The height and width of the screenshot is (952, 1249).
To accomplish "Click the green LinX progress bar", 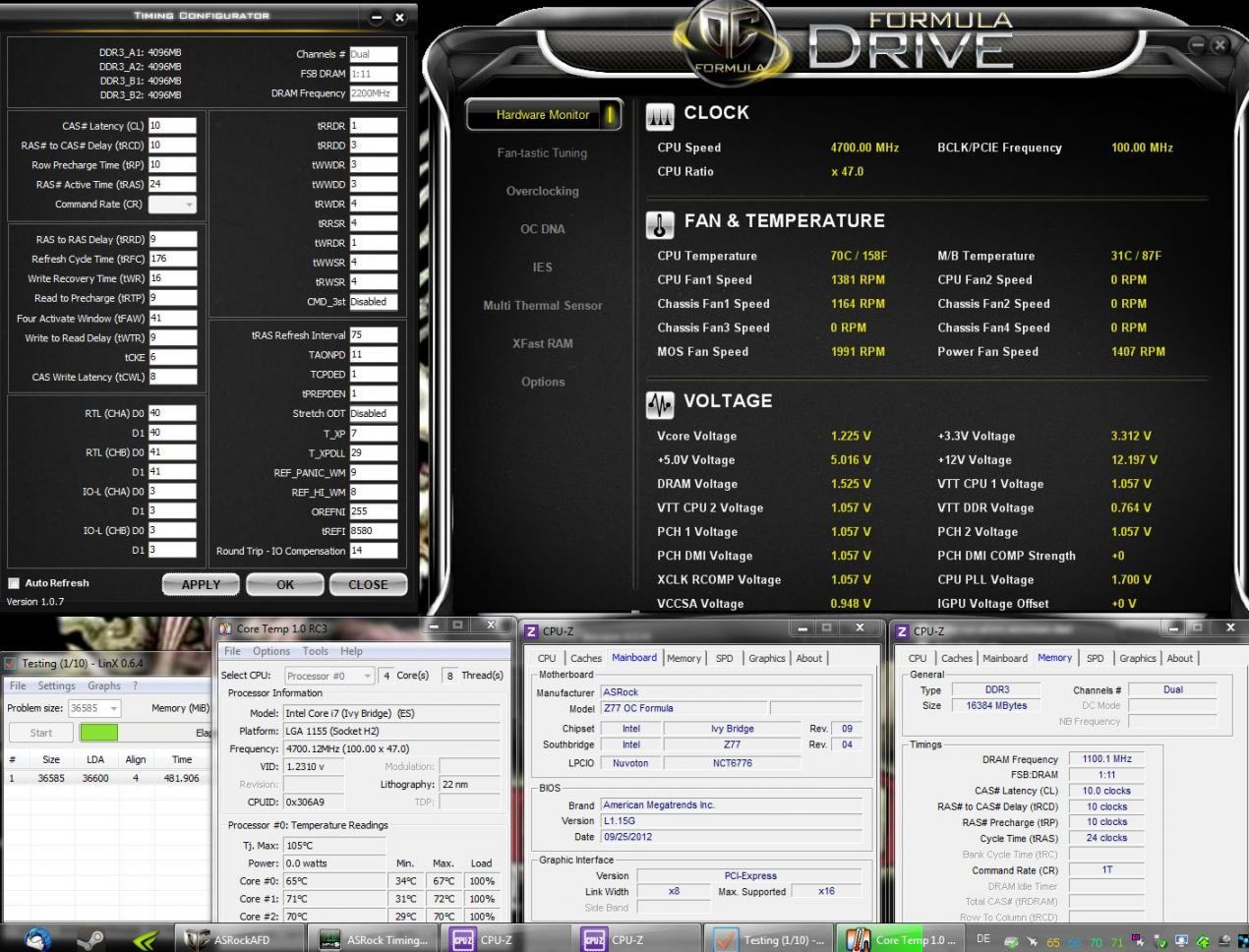I will click(x=98, y=733).
